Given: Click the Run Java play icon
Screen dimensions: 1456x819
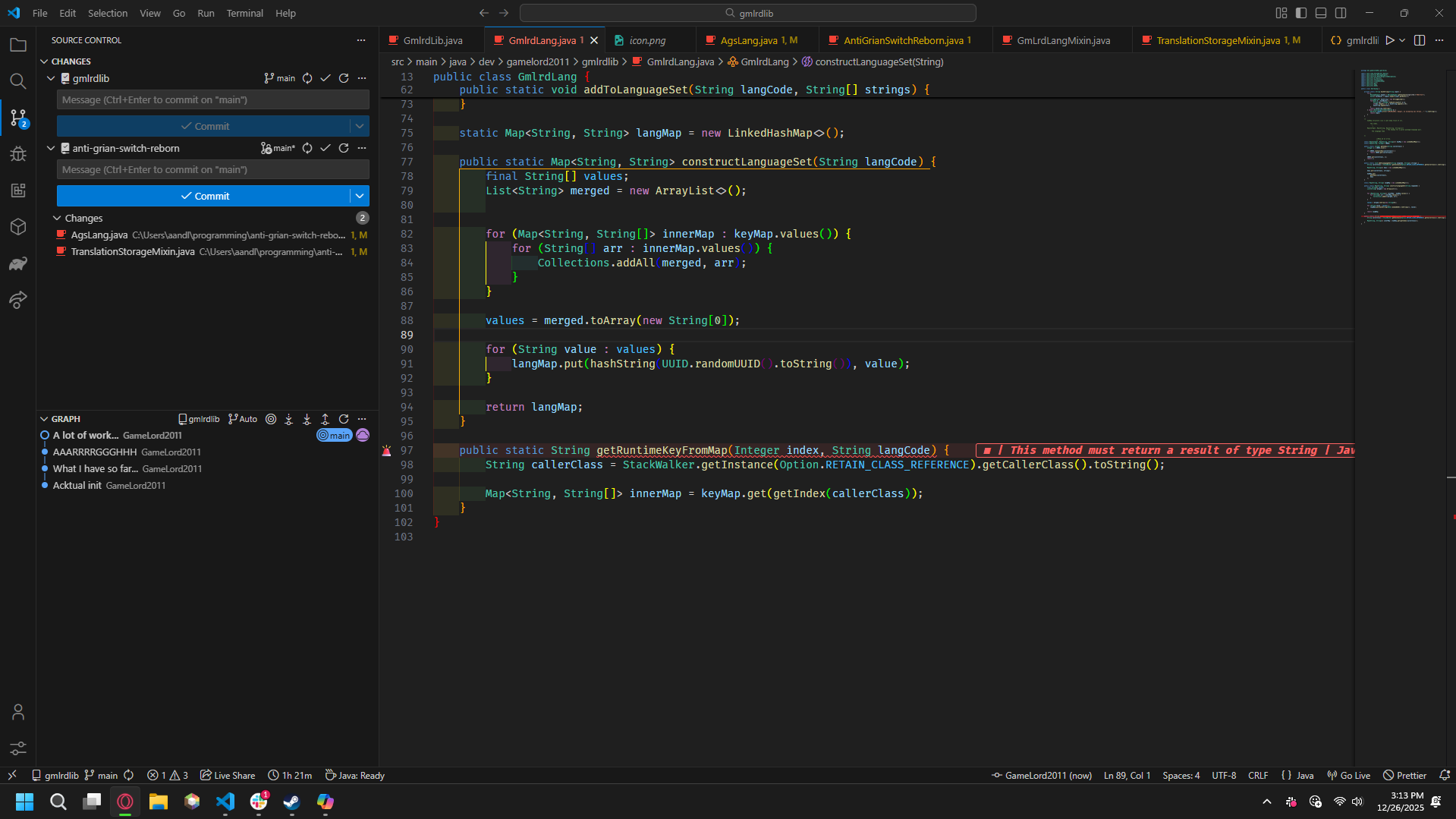Looking at the screenshot, I should click(1389, 40).
